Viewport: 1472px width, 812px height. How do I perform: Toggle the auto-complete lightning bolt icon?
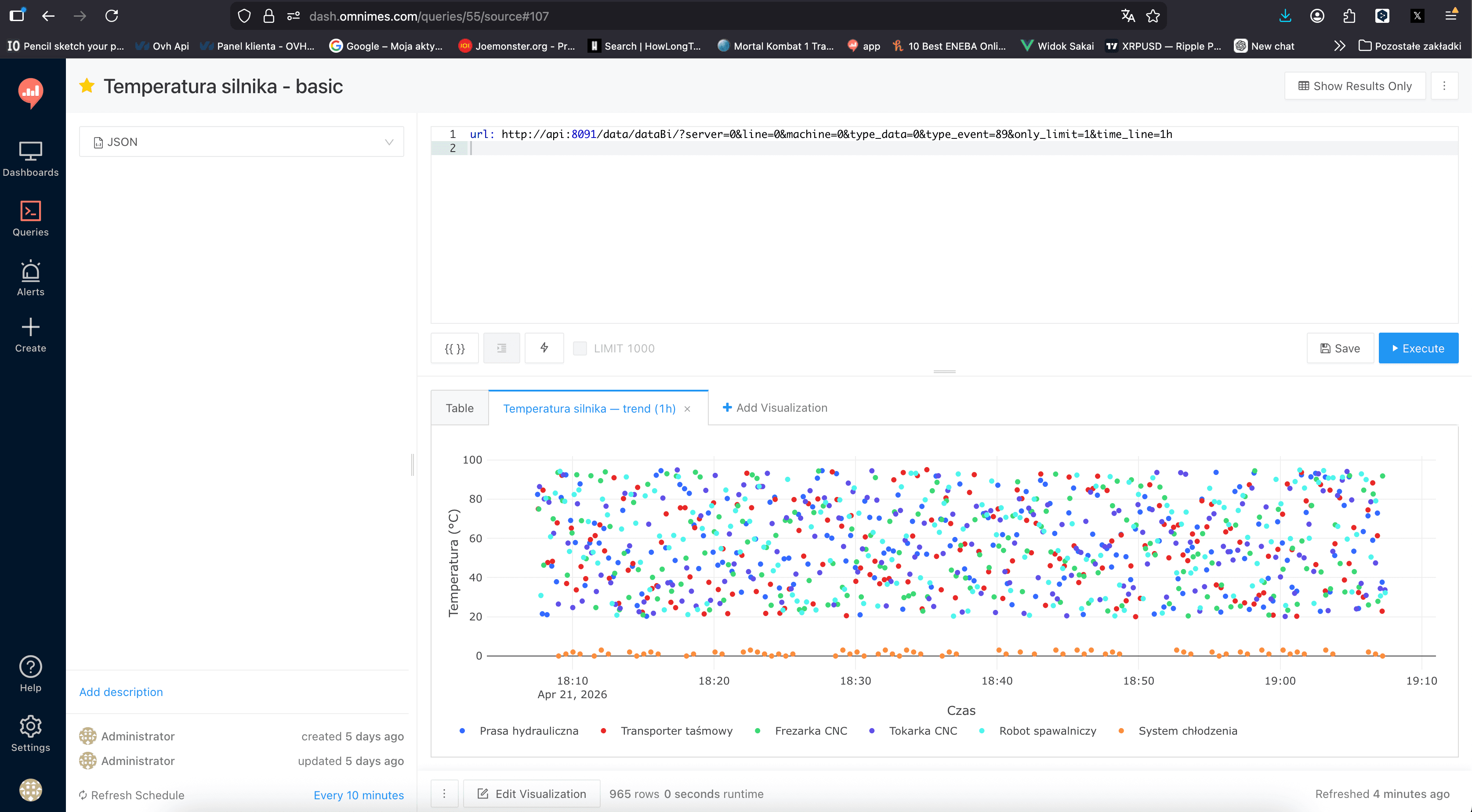(544, 348)
